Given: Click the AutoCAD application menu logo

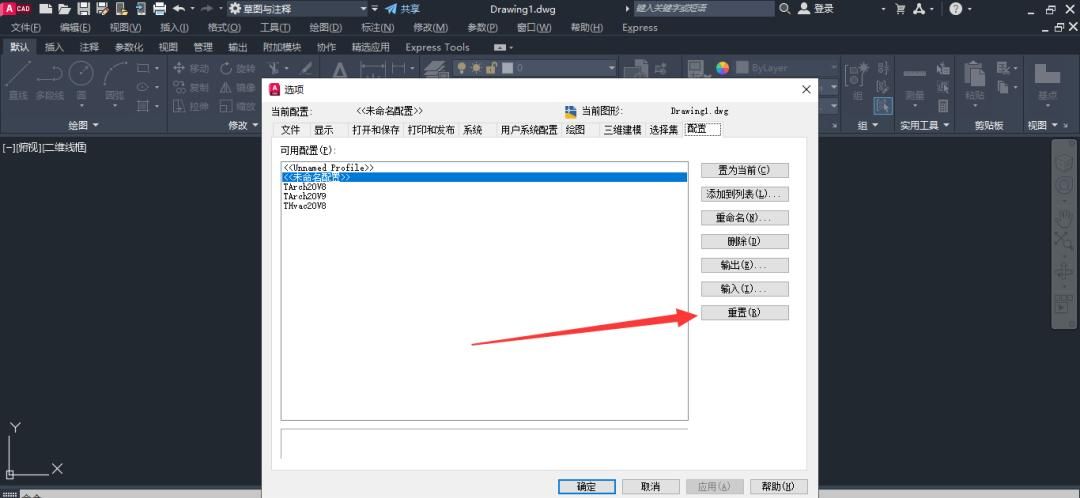Looking at the screenshot, I should 17,9.
